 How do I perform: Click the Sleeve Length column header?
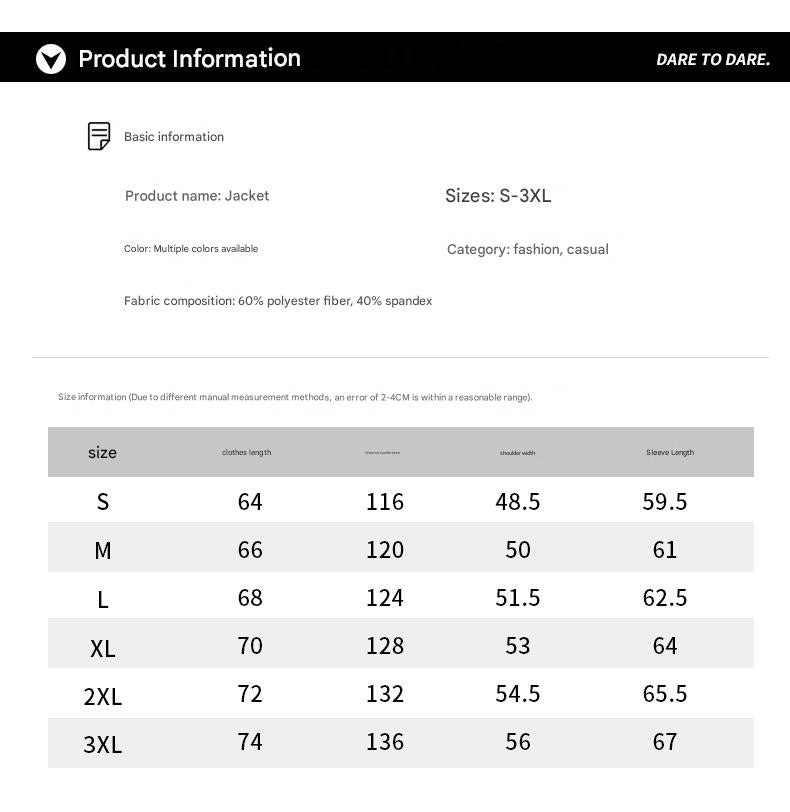pos(669,453)
